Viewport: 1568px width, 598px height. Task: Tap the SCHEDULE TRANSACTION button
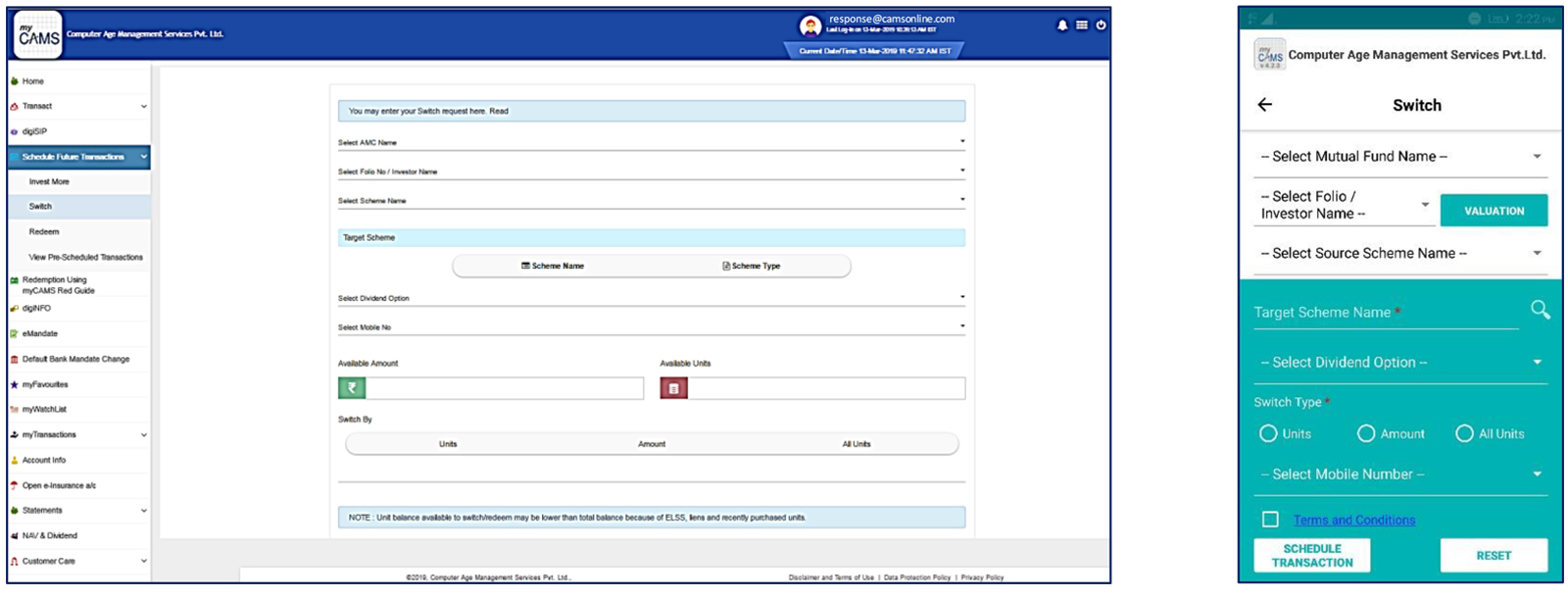1311,556
